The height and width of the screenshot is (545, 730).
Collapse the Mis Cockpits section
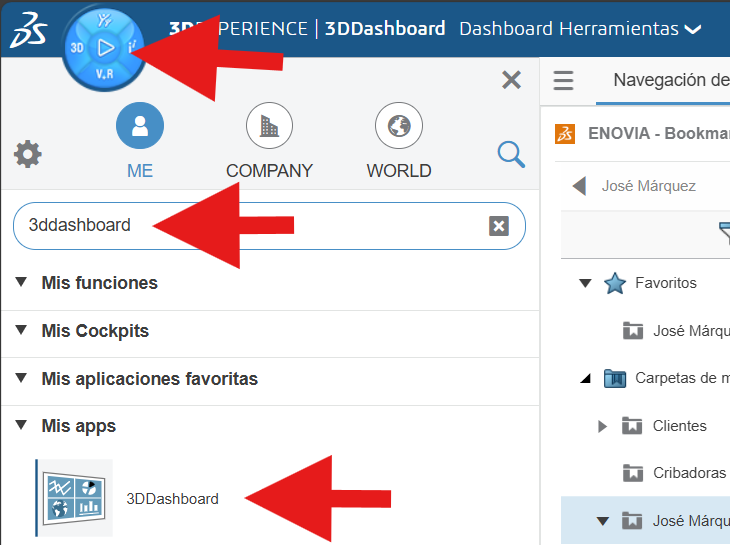click(x=21, y=330)
